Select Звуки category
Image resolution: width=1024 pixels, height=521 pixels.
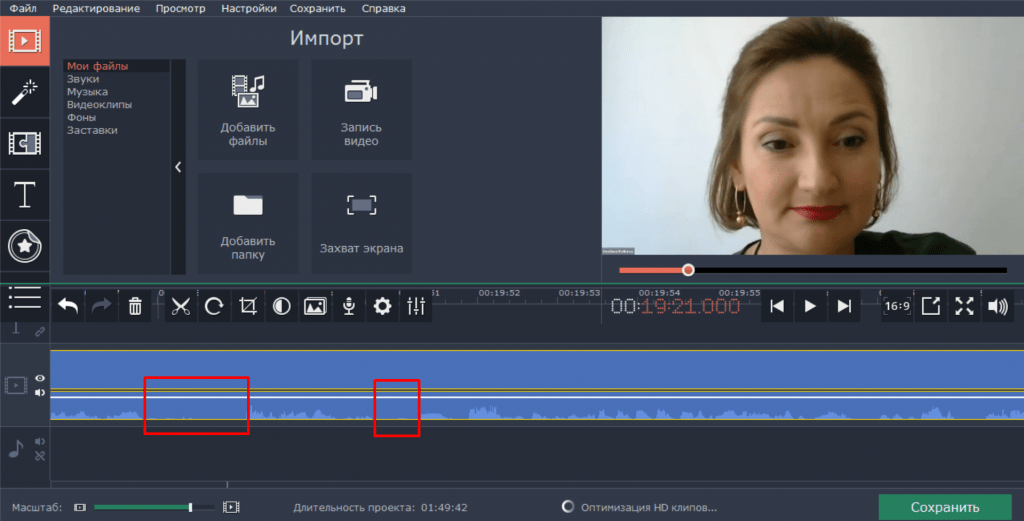coord(83,79)
